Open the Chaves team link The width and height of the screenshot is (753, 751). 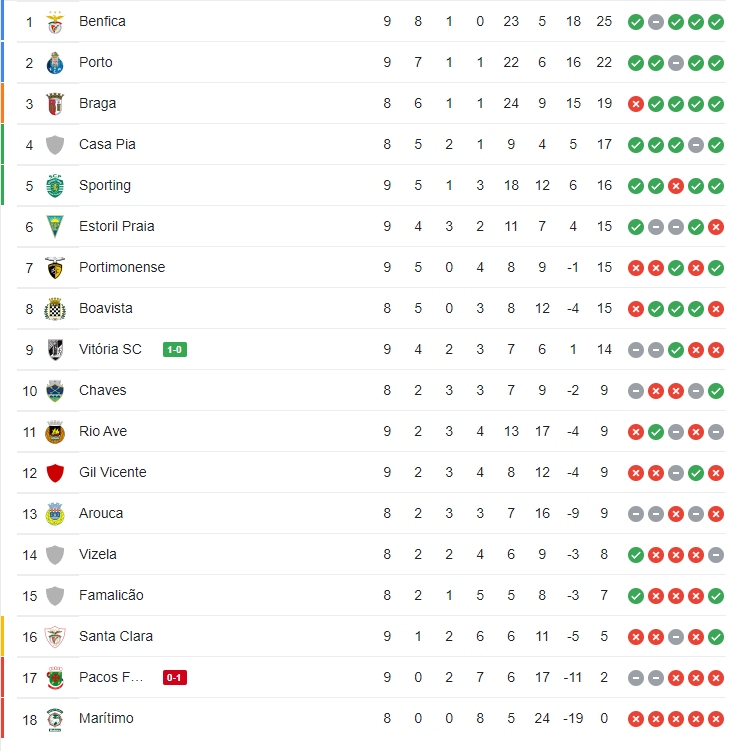point(103,390)
